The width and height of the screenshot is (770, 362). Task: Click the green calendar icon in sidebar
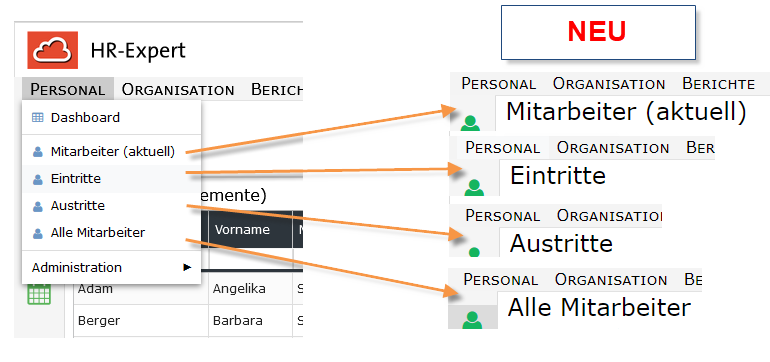coord(39,294)
